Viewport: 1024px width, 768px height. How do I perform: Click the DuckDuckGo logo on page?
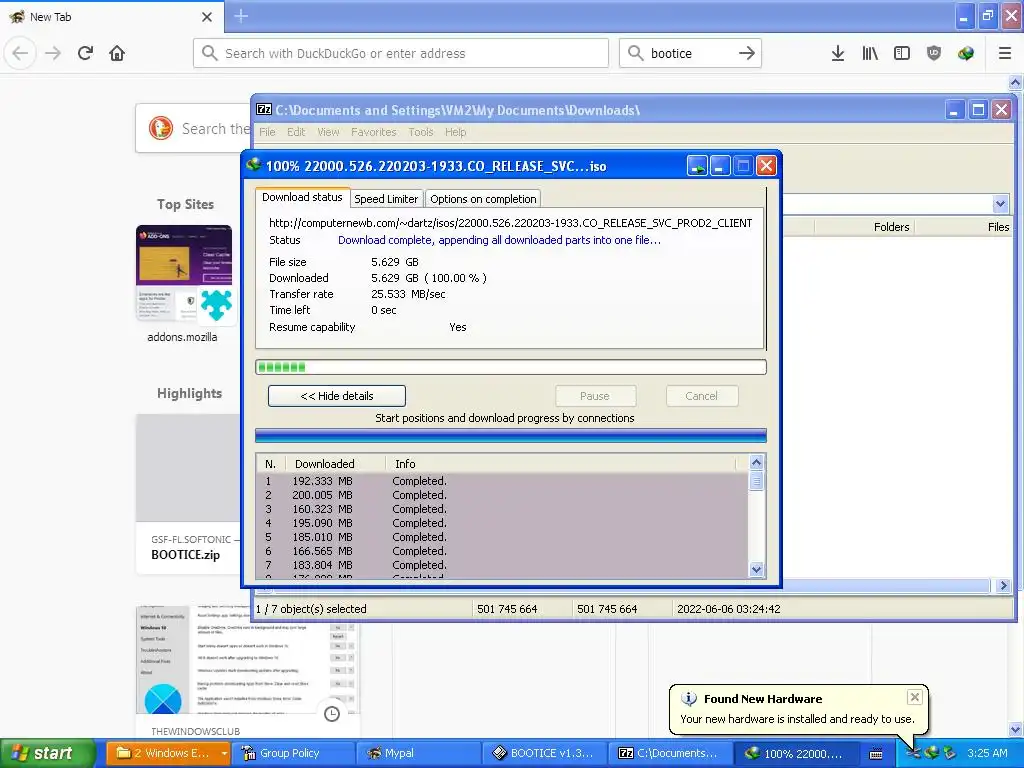[161, 128]
